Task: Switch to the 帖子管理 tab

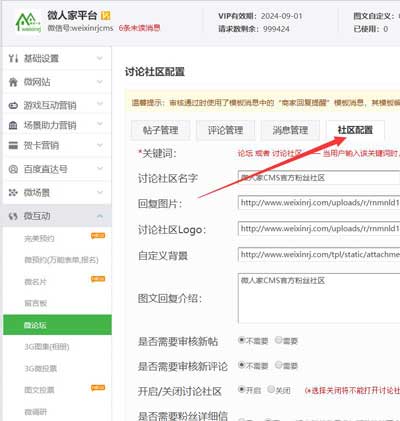Action: pos(161,130)
